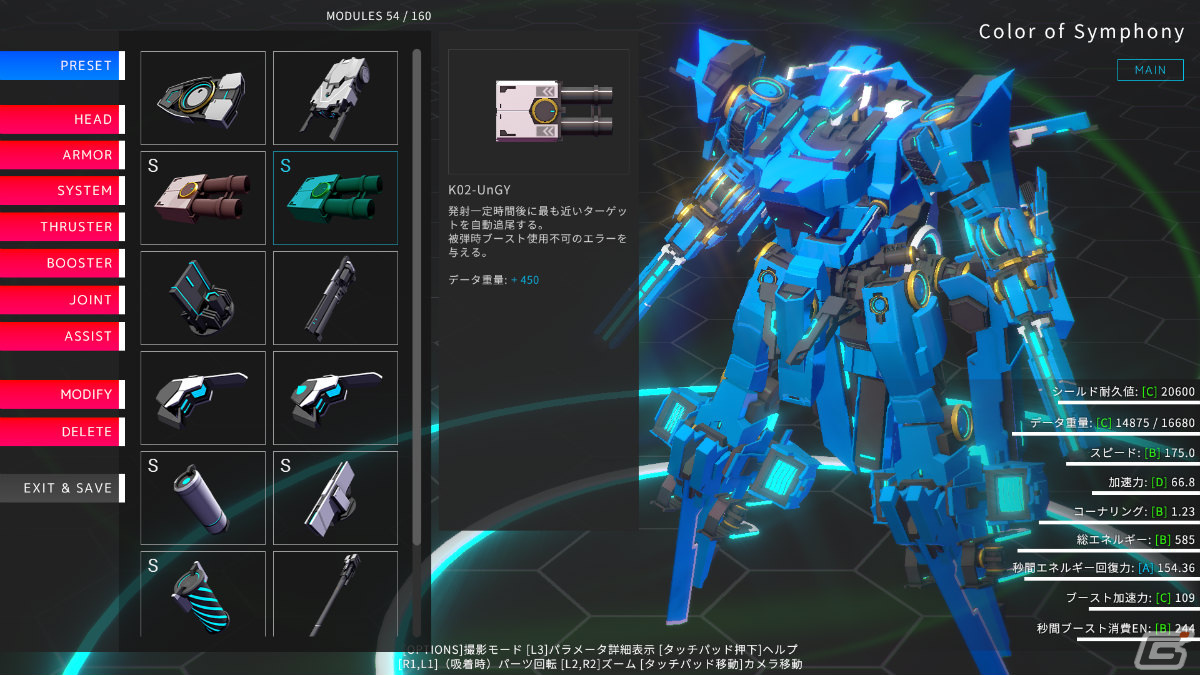Image resolution: width=1200 pixels, height=675 pixels.
Task: Click the 秒間ブースト消費EN stat
Action: (1117, 629)
